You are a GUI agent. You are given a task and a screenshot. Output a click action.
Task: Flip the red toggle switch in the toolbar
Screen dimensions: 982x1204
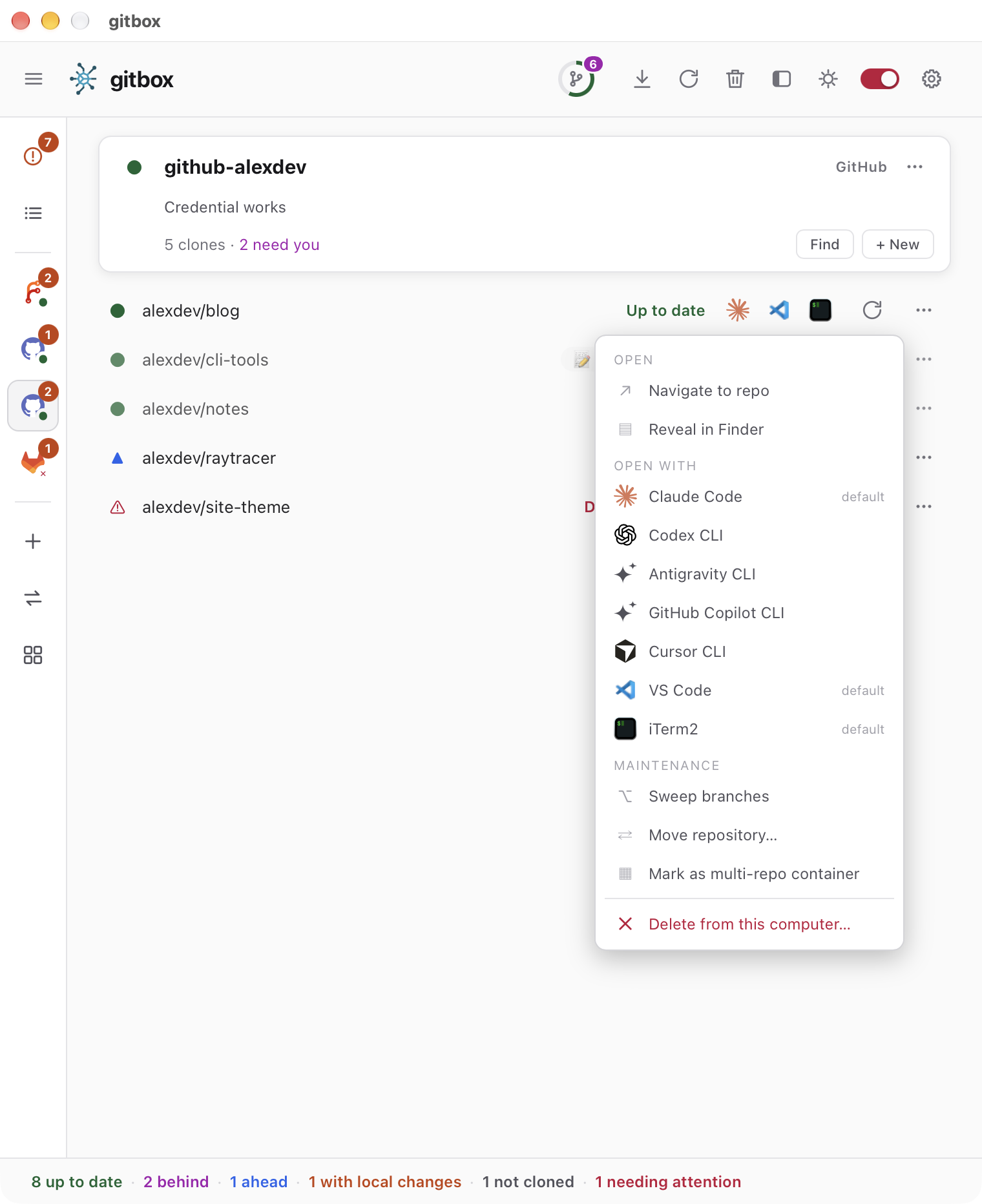[x=880, y=79]
